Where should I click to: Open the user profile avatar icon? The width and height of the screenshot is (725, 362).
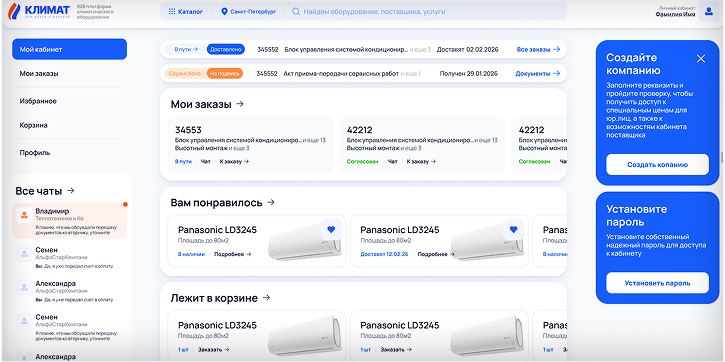[x=708, y=12]
